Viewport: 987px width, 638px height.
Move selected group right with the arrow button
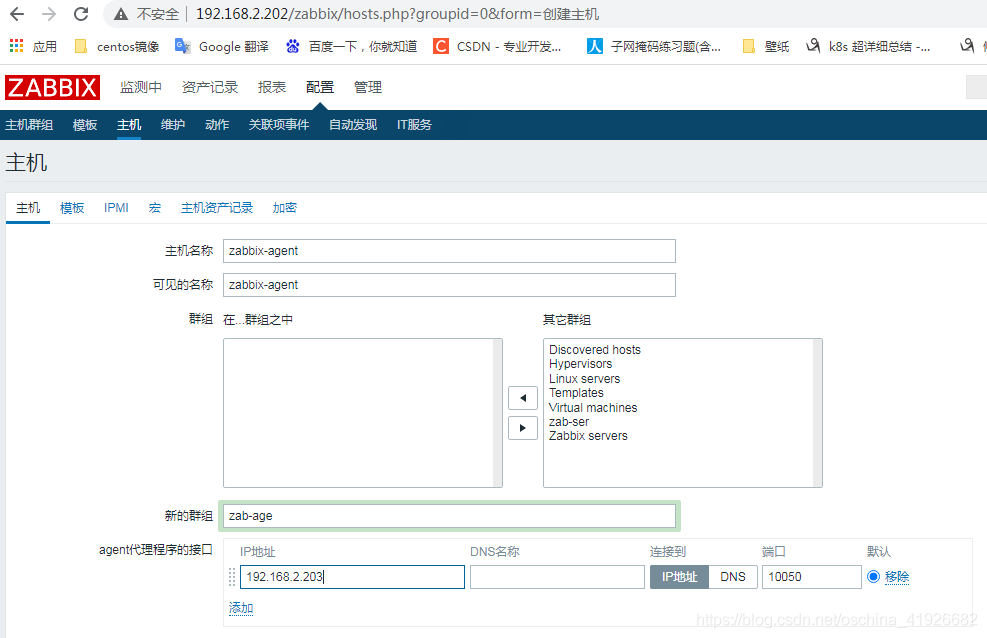[522, 428]
